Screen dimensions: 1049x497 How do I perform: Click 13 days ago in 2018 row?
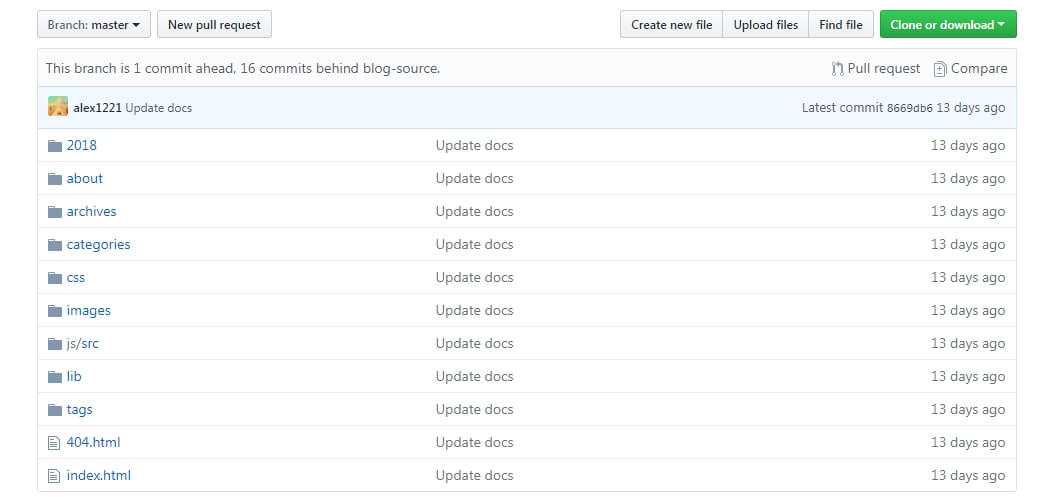(968, 145)
